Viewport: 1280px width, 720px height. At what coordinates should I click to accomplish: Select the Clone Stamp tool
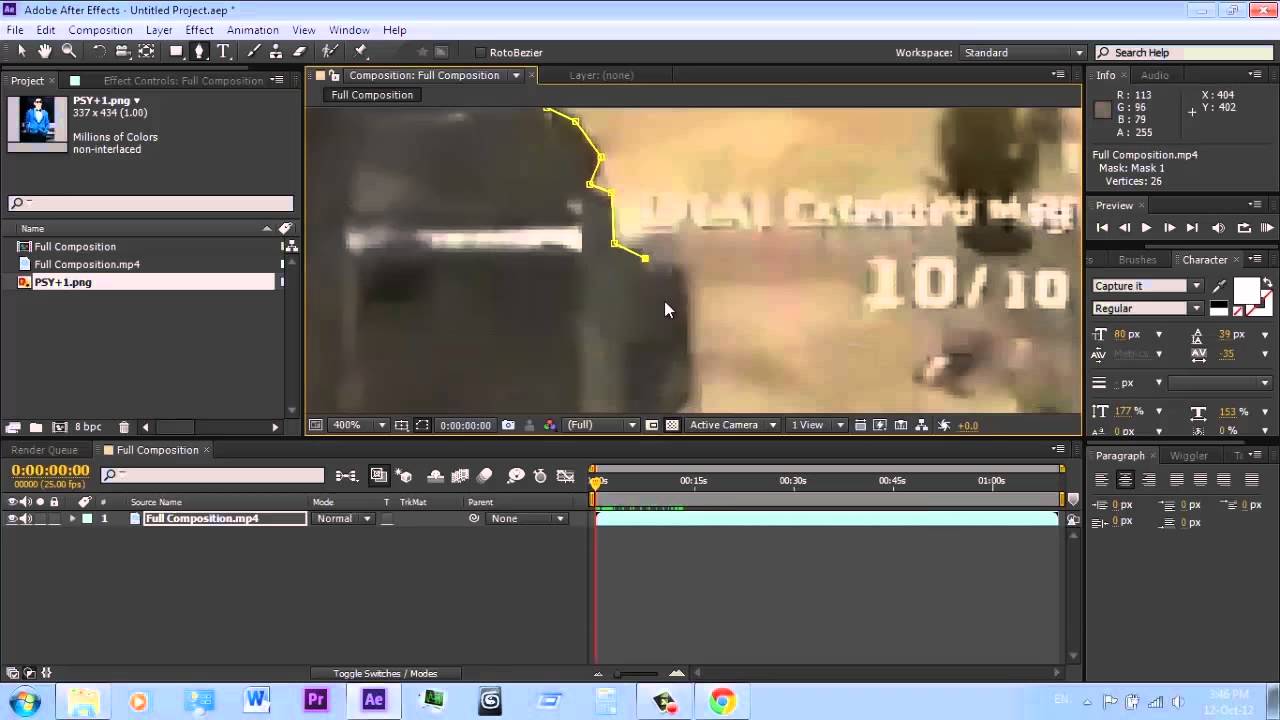pyautogui.click(x=276, y=51)
